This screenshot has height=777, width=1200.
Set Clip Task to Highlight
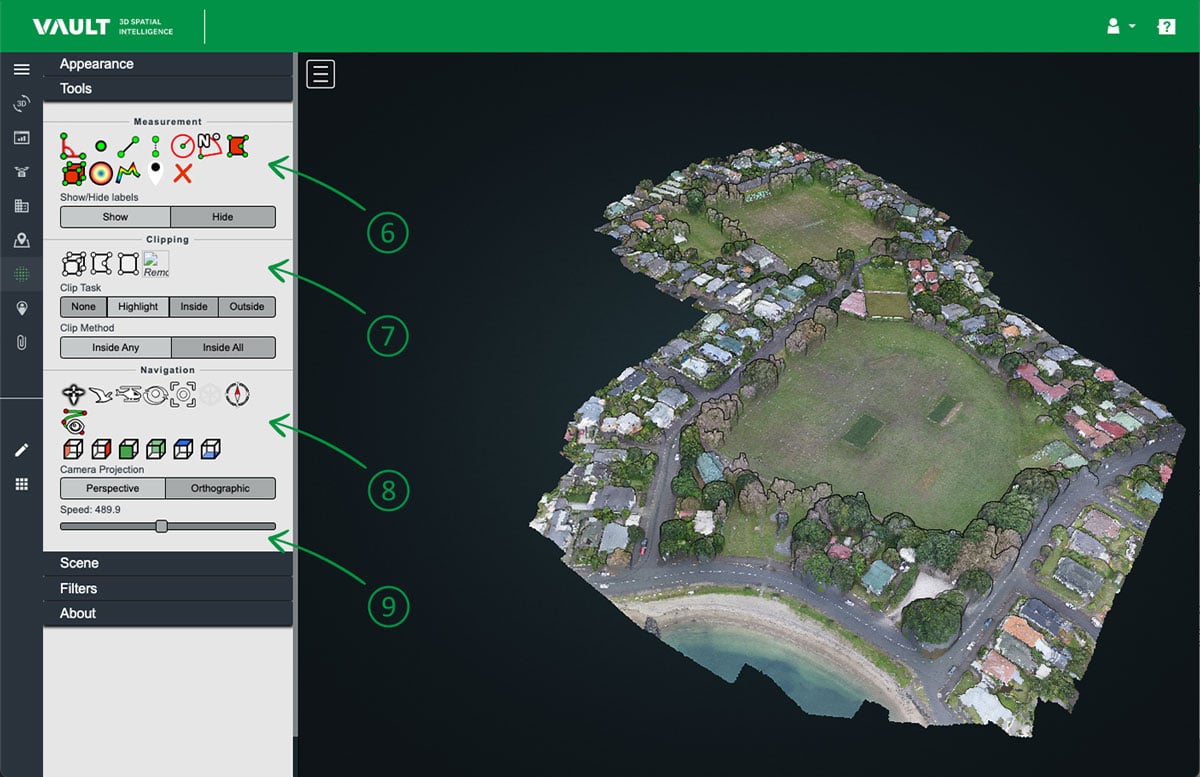[x=138, y=307]
